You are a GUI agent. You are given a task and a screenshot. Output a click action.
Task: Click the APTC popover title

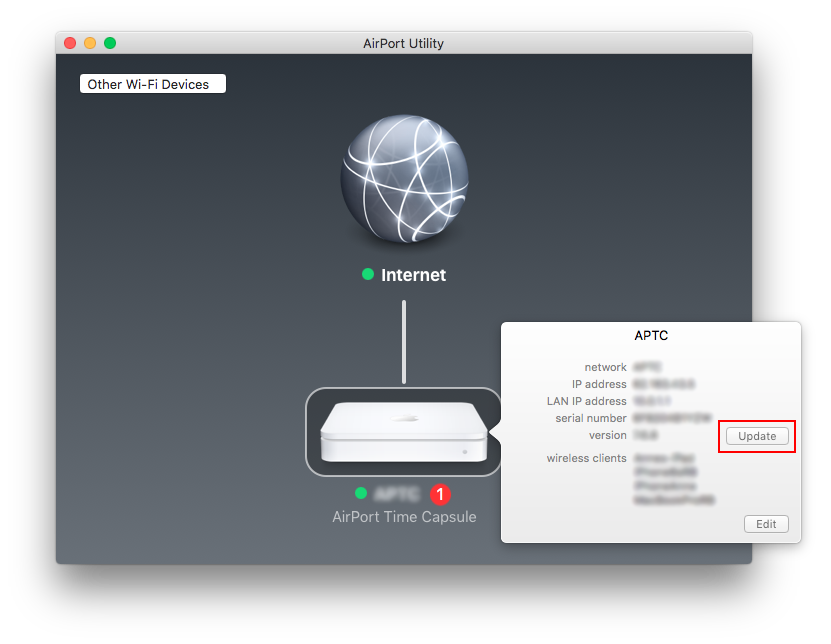coord(651,335)
